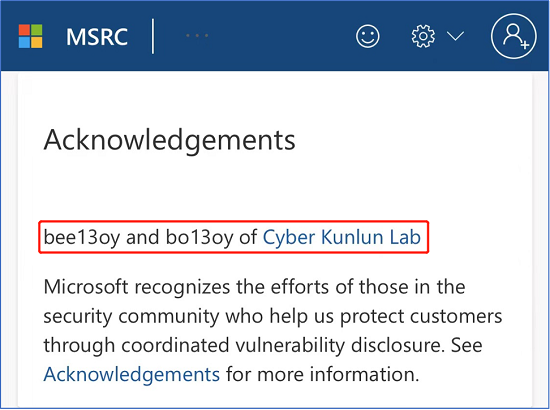Click the word 'of' before Cyber Kunlun

pos(248,237)
